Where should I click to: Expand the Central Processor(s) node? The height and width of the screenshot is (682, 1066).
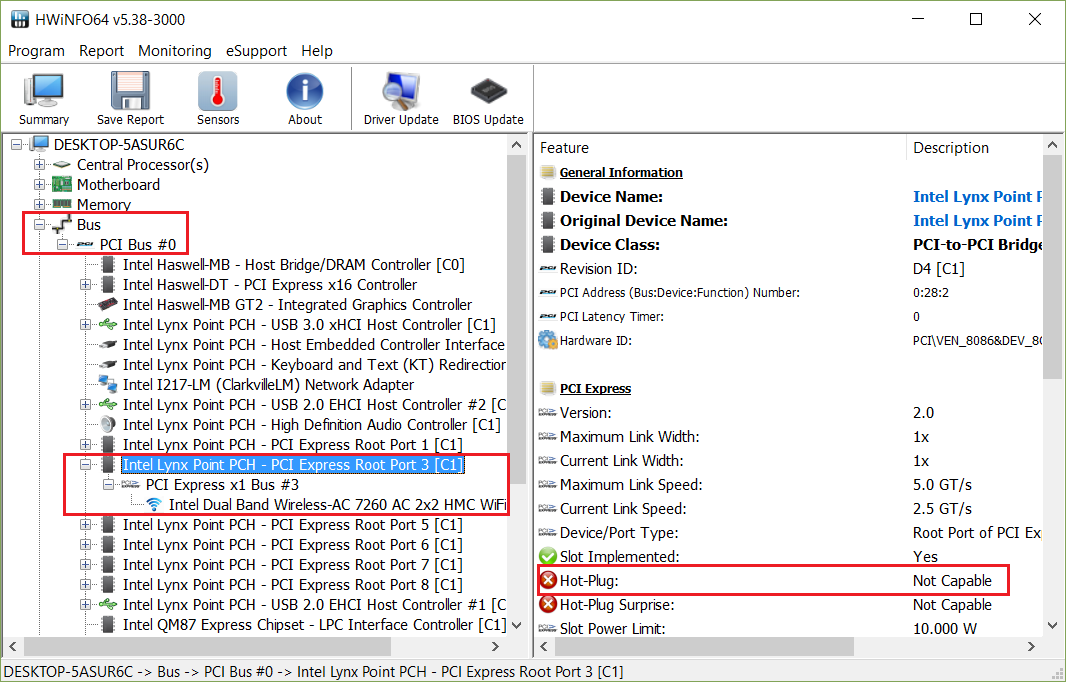(x=39, y=165)
